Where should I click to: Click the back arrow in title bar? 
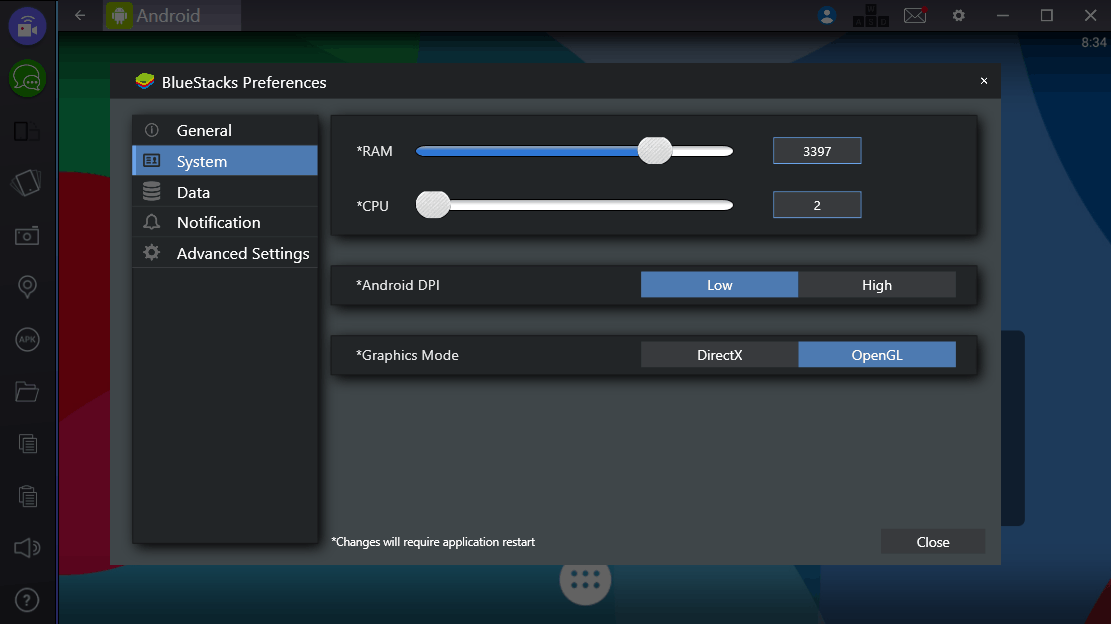[80, 15]
